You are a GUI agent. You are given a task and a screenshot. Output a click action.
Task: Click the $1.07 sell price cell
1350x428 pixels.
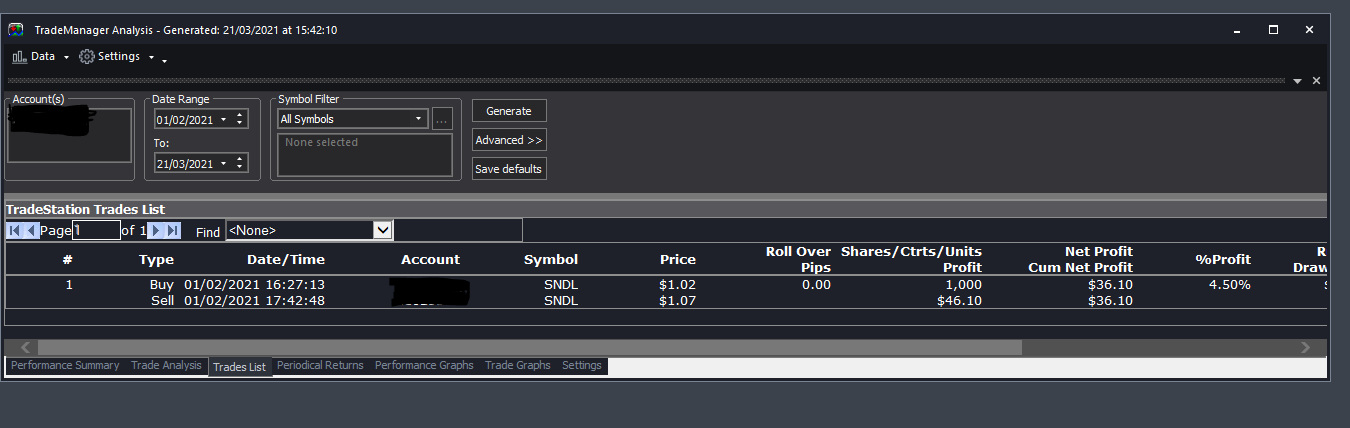677,300
